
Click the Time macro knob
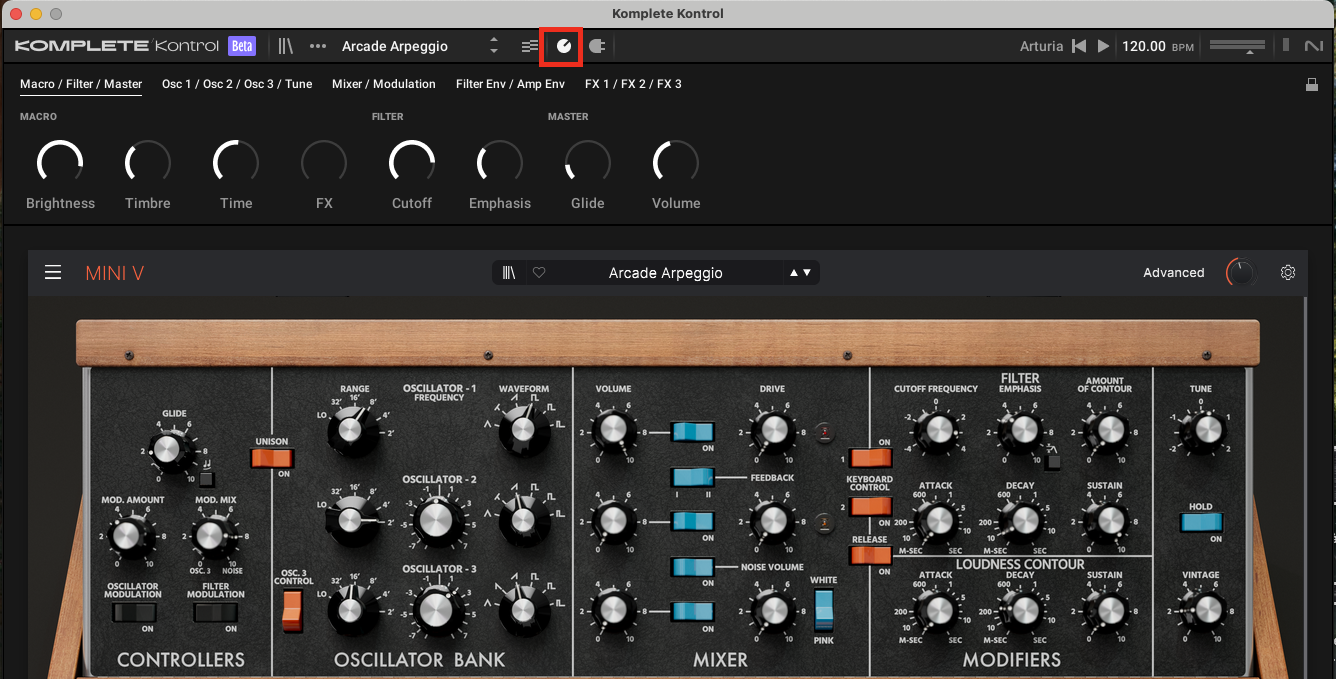[x=236, y=163]
